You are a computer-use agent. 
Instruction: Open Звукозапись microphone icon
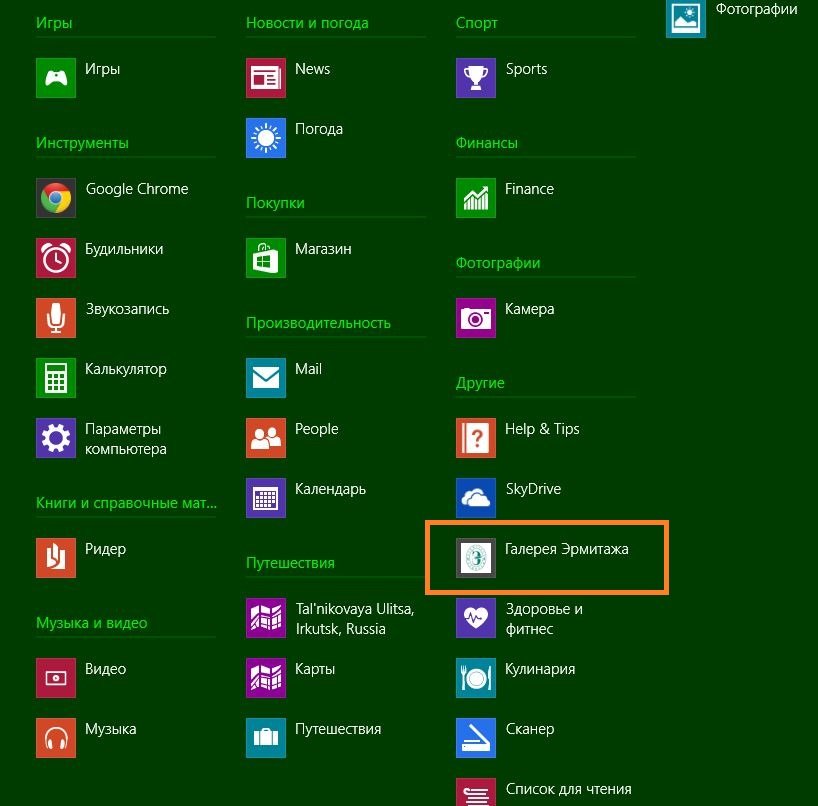pyautogui.click(x=56, y=318)
